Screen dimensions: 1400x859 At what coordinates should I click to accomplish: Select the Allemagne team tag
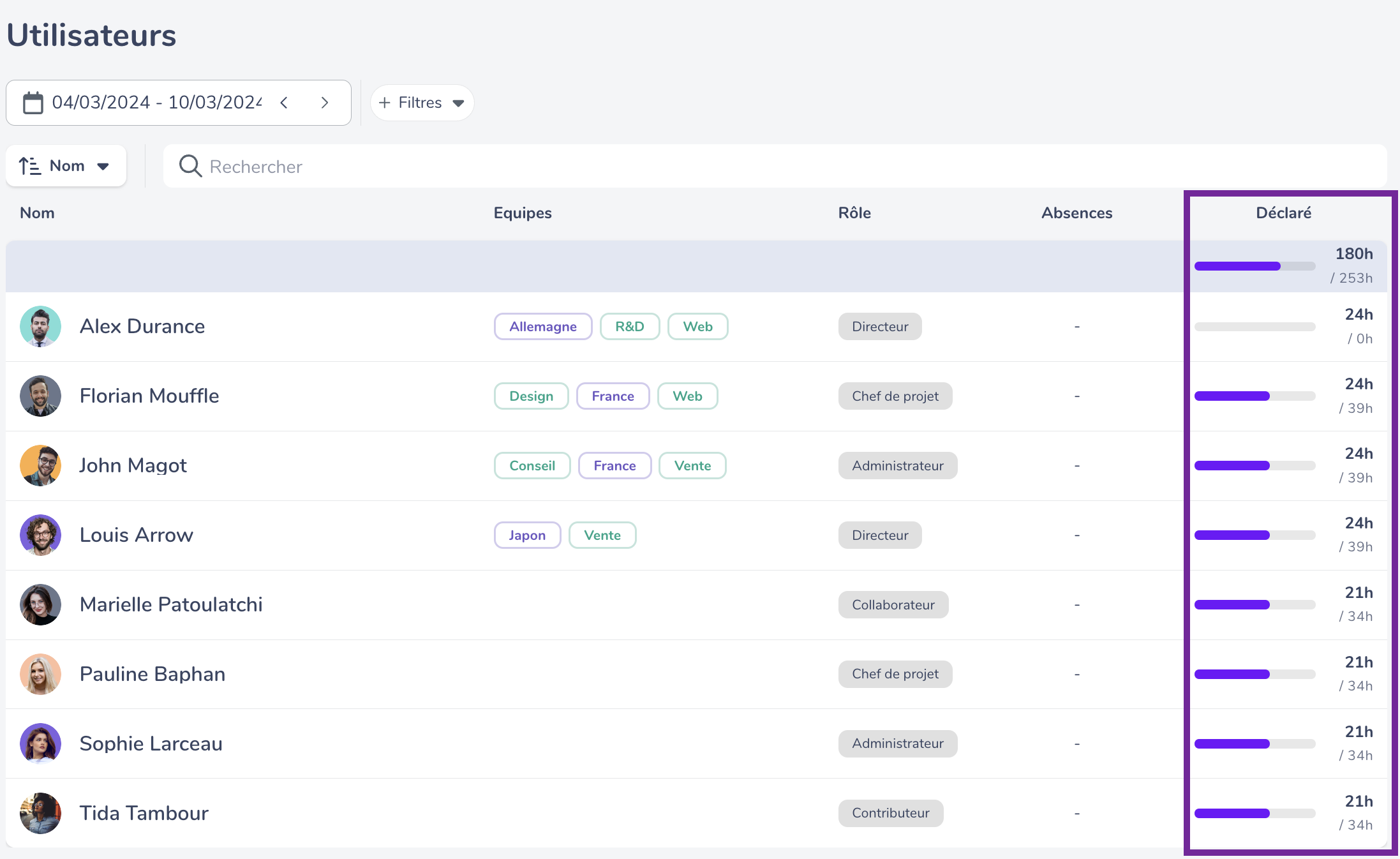pyautogui.click(x=543, y=327)
